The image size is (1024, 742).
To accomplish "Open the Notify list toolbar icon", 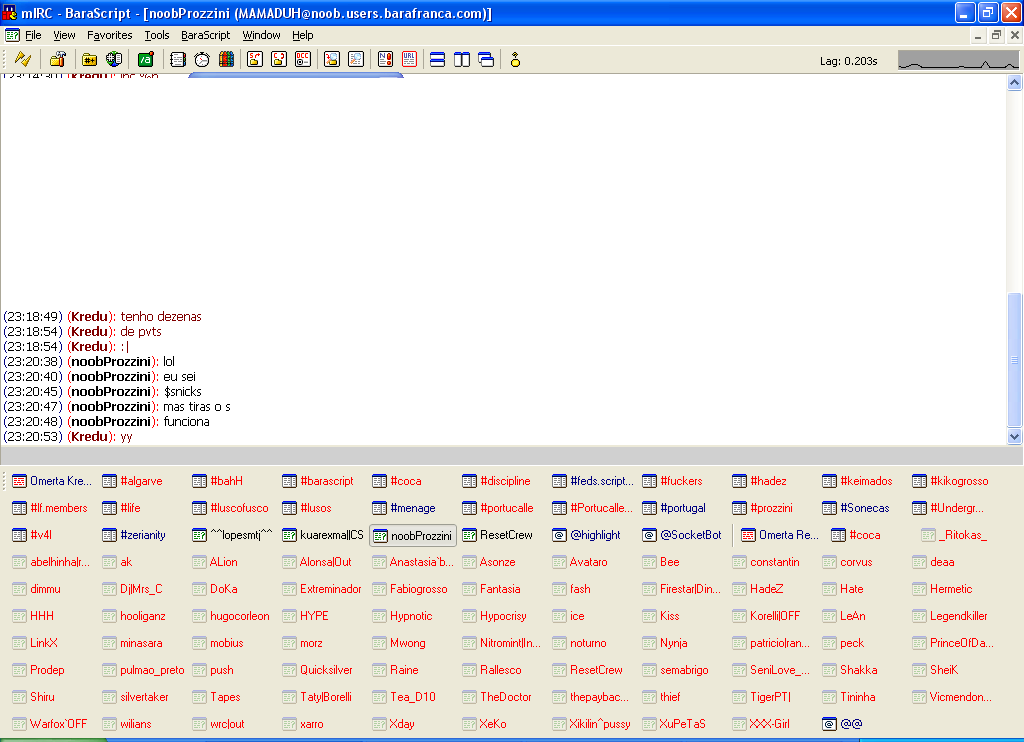I will [385, 59].
